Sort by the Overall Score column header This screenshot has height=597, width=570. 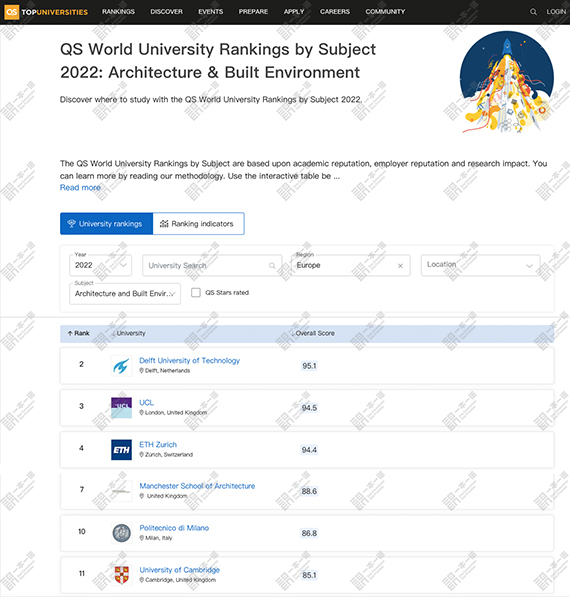coord(313,334)
